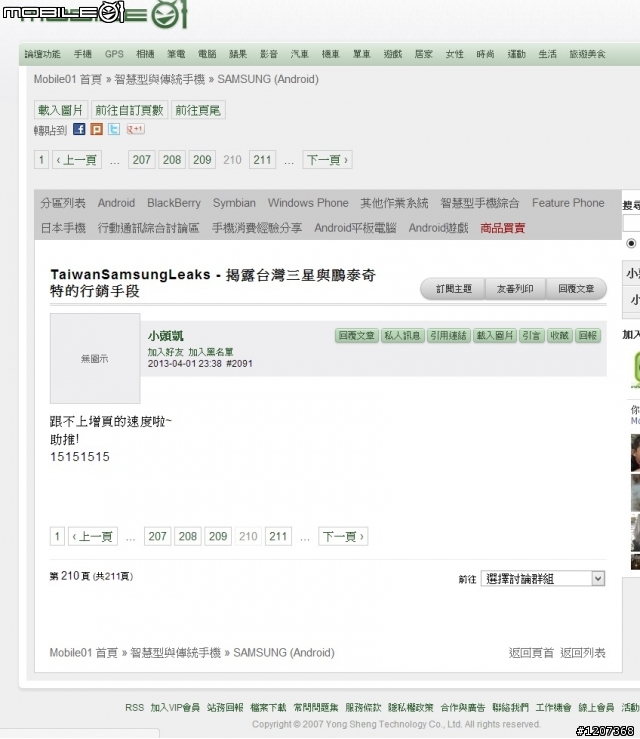Image resolution: width=640 pixels, height=739 pixels.
Task: Open user 小頭凱 profile link
Action: tap(165, 336)
